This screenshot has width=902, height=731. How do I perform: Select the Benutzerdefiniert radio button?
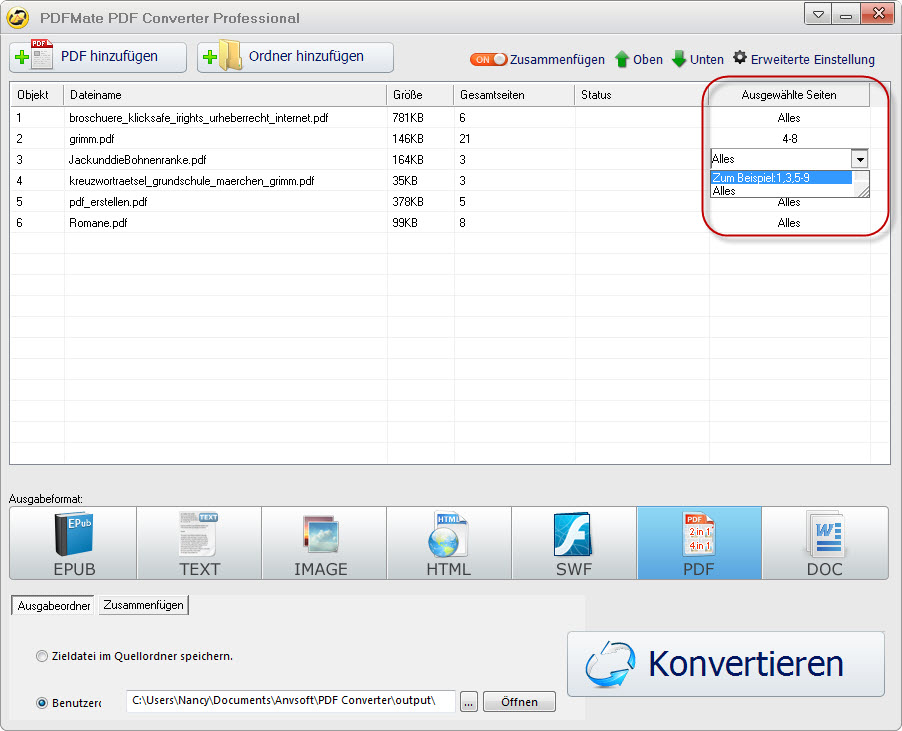pyautogui.click(x=41, y=703)
